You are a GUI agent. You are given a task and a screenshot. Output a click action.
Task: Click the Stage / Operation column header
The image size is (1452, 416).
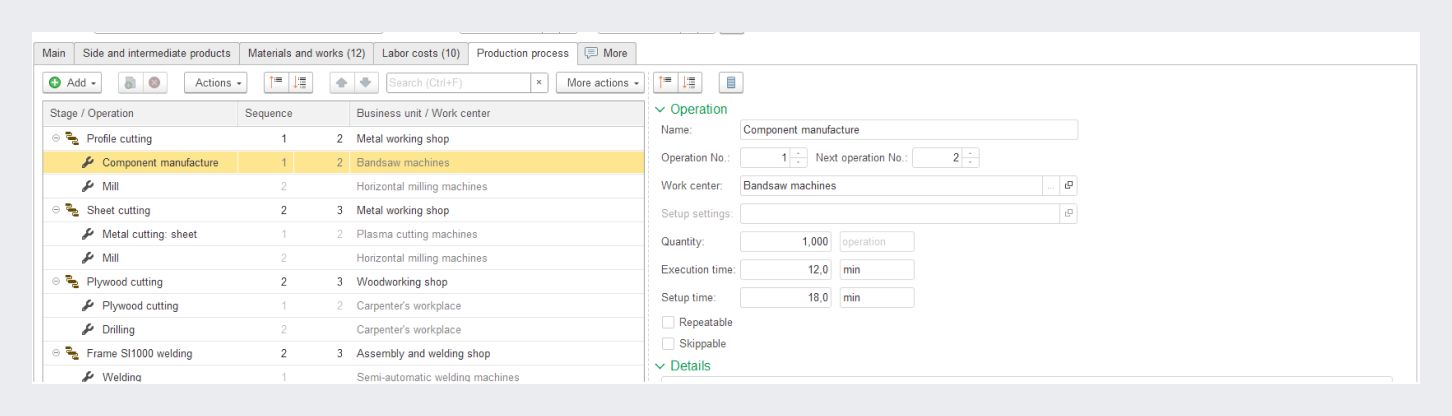pos(140,114)
